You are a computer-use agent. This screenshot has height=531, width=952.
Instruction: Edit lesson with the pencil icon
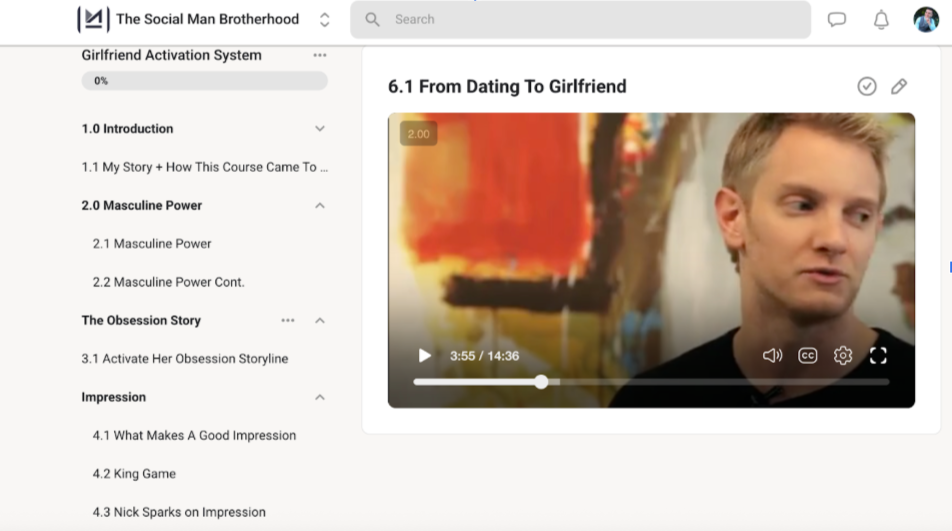tap(899, 87)
